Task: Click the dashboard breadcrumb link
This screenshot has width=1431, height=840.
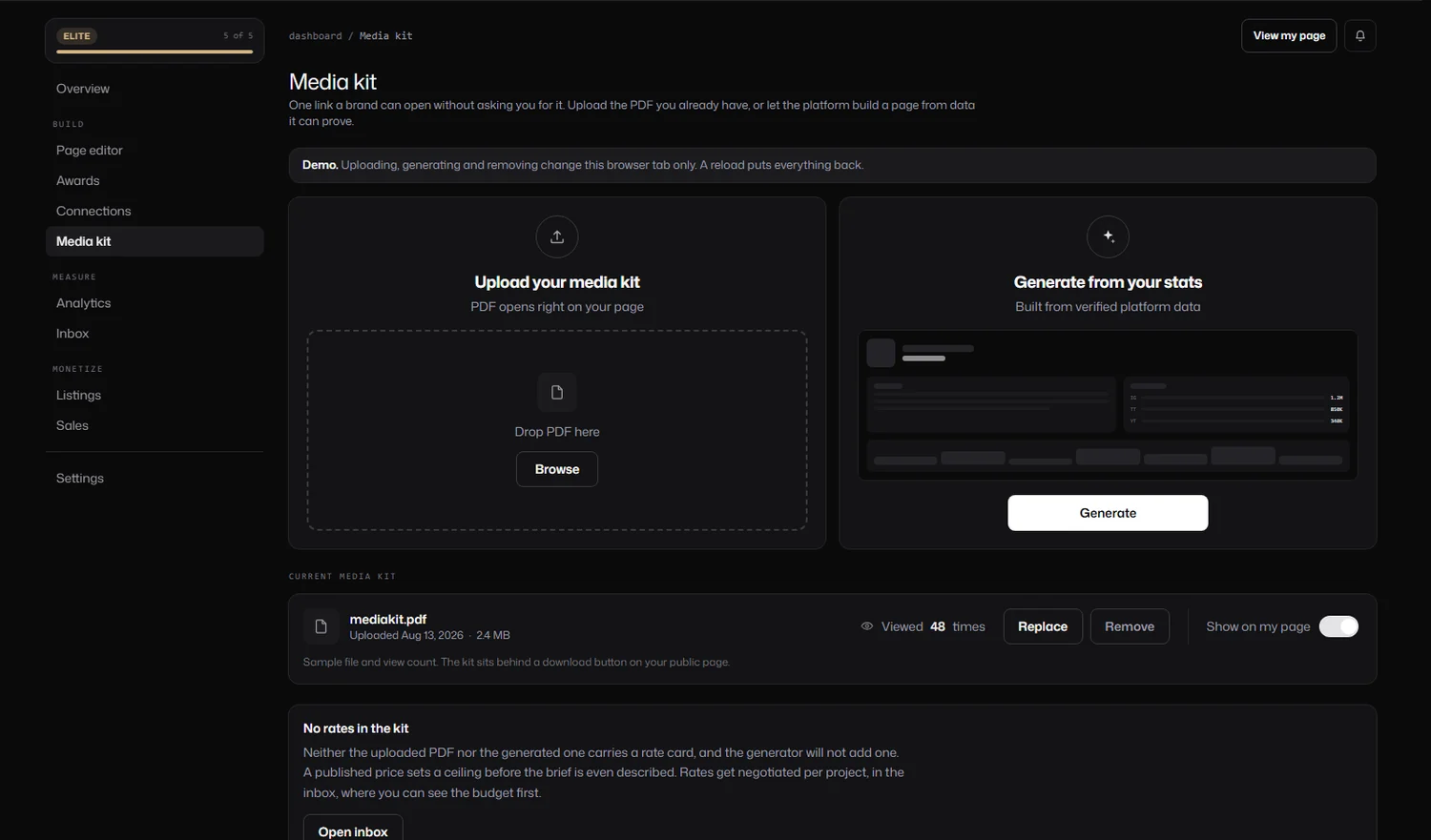Action: [x=316, y=36]
